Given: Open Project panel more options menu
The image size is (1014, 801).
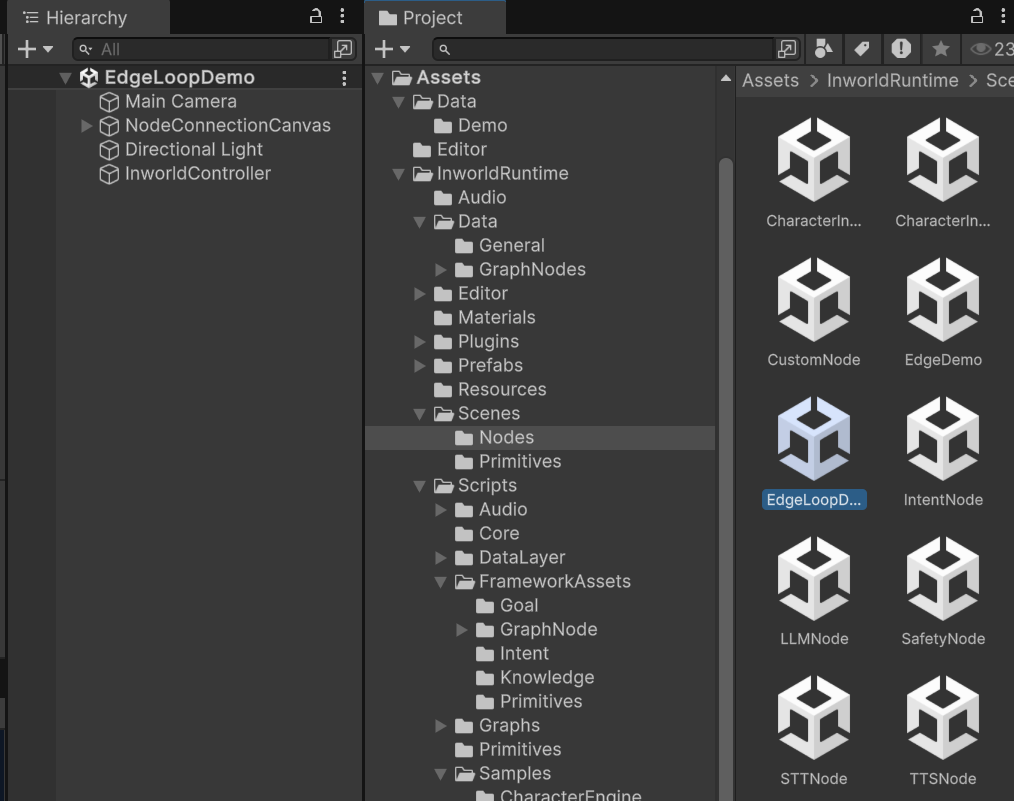Looking at the screenshot, I should 1003,16.
